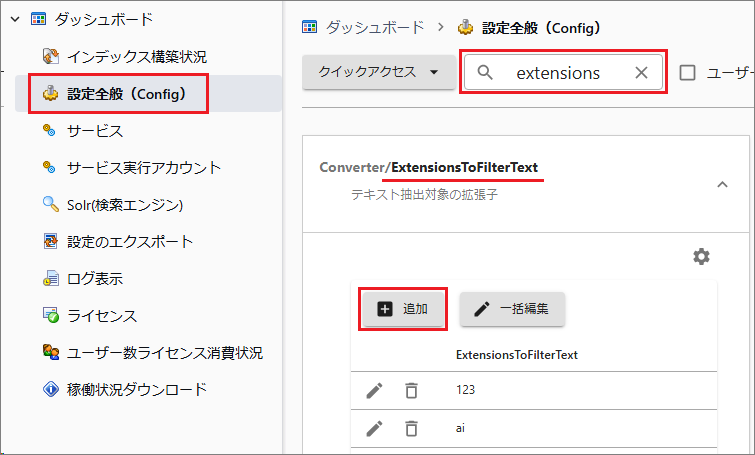The width and height of the screenshot is (755, 455).
Task: Edit the ai extension entry
Action: [374, 429]
